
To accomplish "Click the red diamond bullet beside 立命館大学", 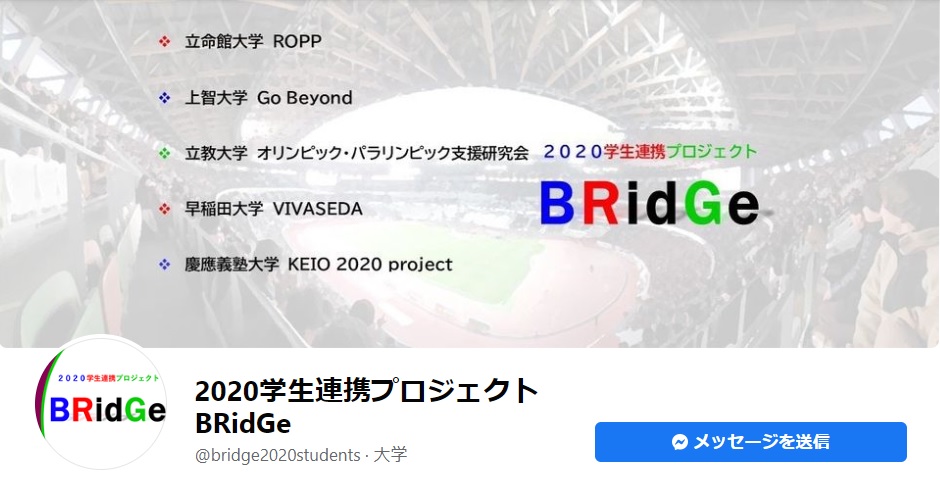I will coord(164,41).
